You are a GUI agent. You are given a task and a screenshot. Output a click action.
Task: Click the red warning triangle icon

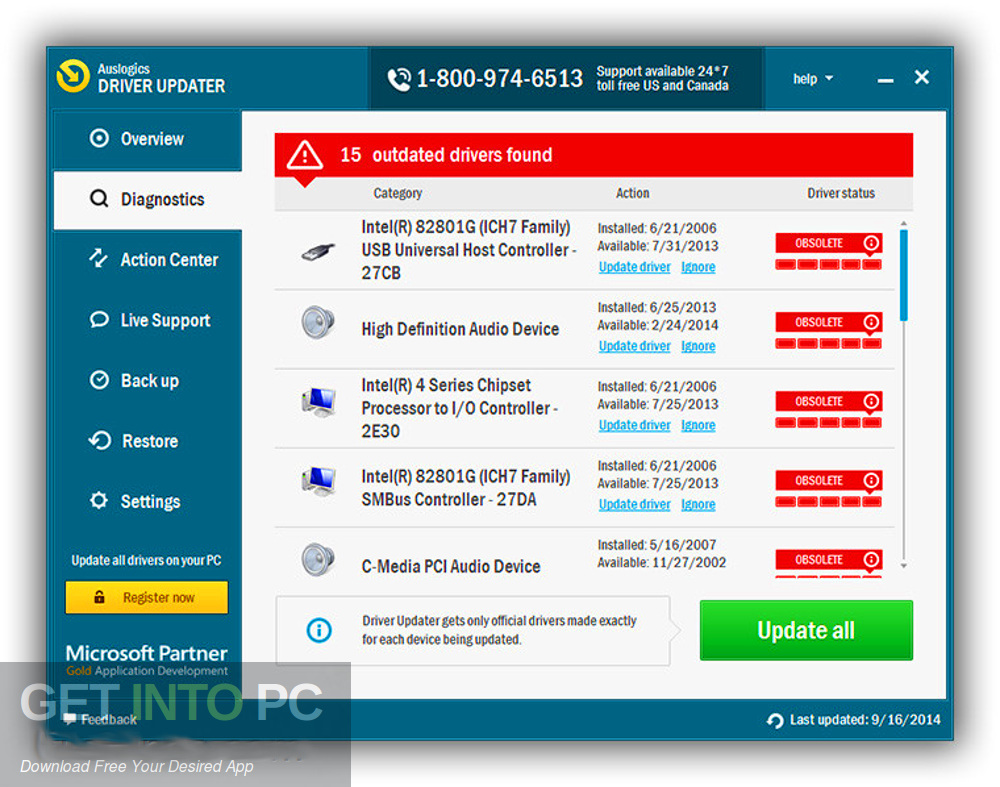click(x=305, y=155)
